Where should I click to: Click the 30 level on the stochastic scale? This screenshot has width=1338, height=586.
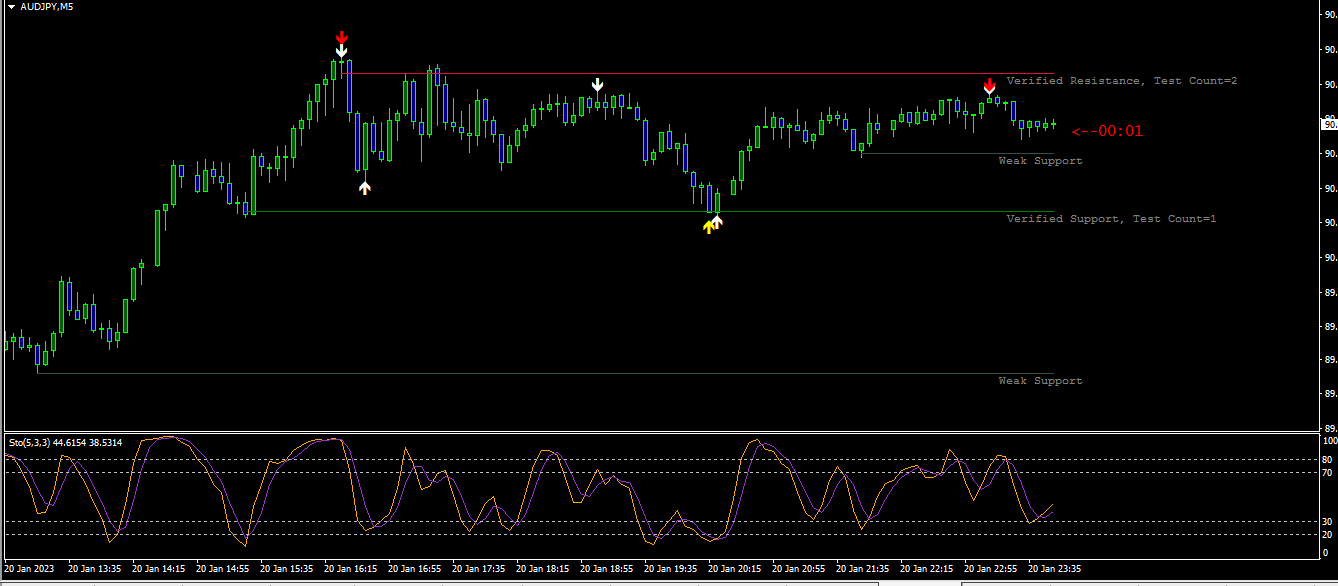tap(1328, 521)
